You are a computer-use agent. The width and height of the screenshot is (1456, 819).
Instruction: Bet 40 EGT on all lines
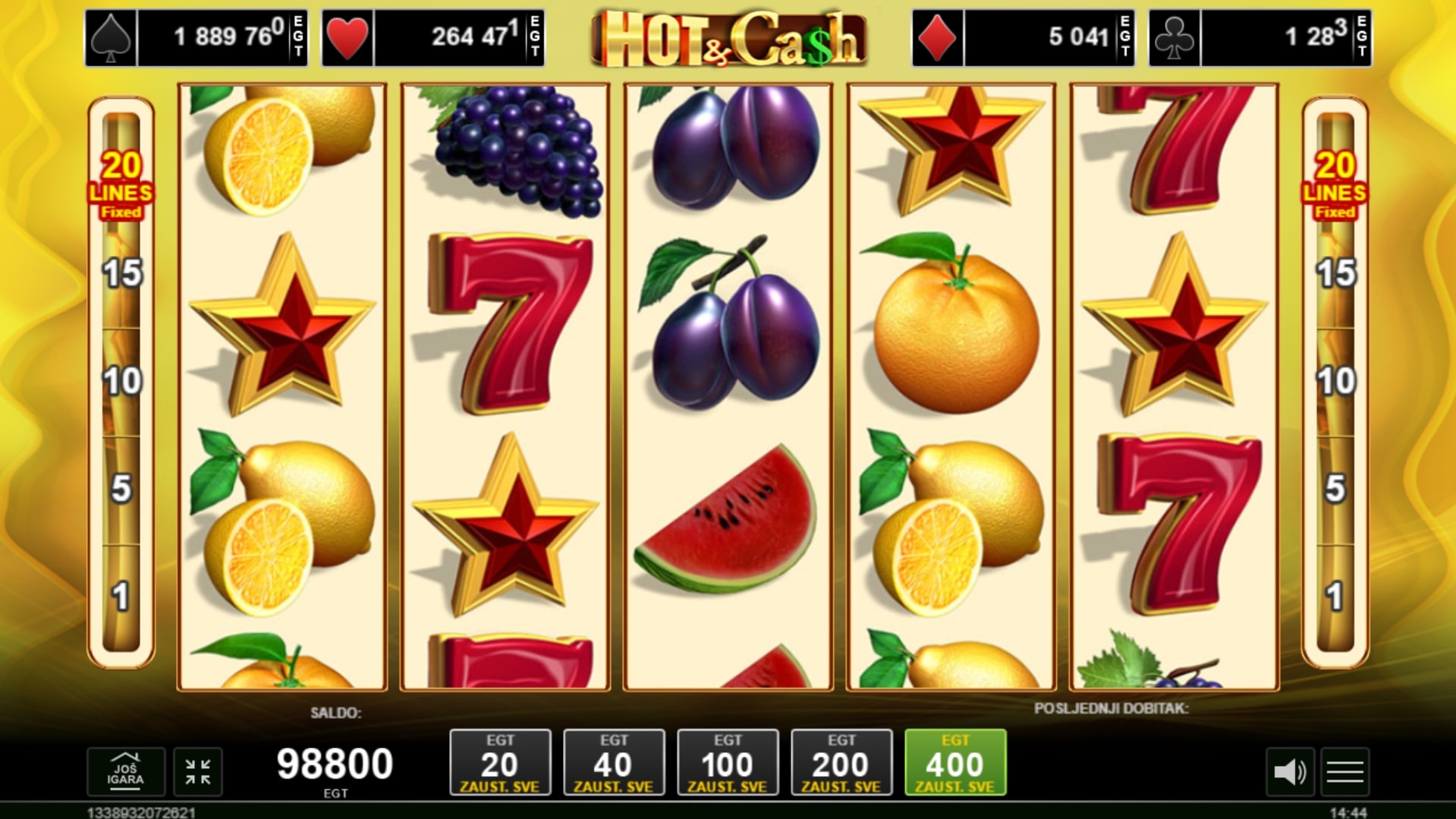(614, 763)
